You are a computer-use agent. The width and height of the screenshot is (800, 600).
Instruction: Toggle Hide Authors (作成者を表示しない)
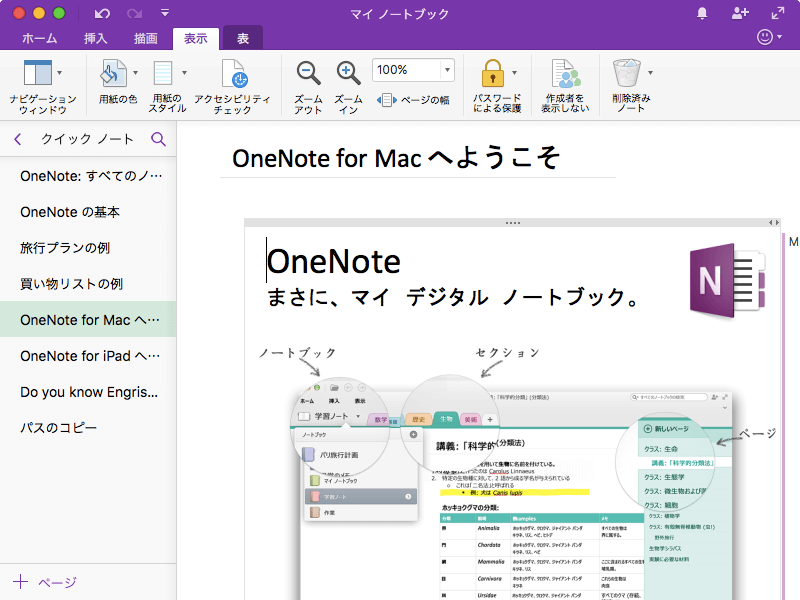(566, 74)
